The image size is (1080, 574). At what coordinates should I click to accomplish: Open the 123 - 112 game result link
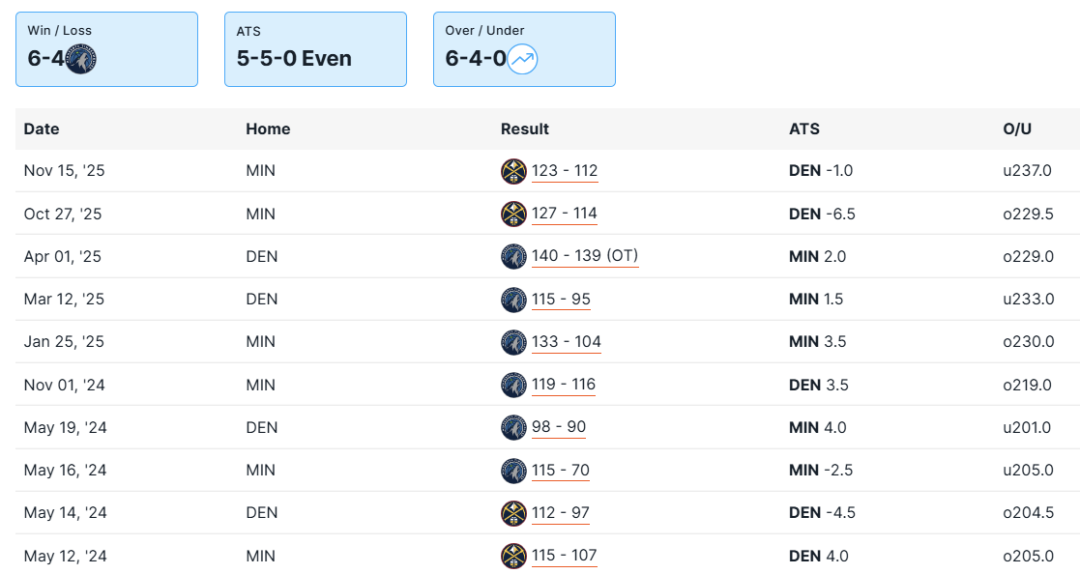point(565,171)
